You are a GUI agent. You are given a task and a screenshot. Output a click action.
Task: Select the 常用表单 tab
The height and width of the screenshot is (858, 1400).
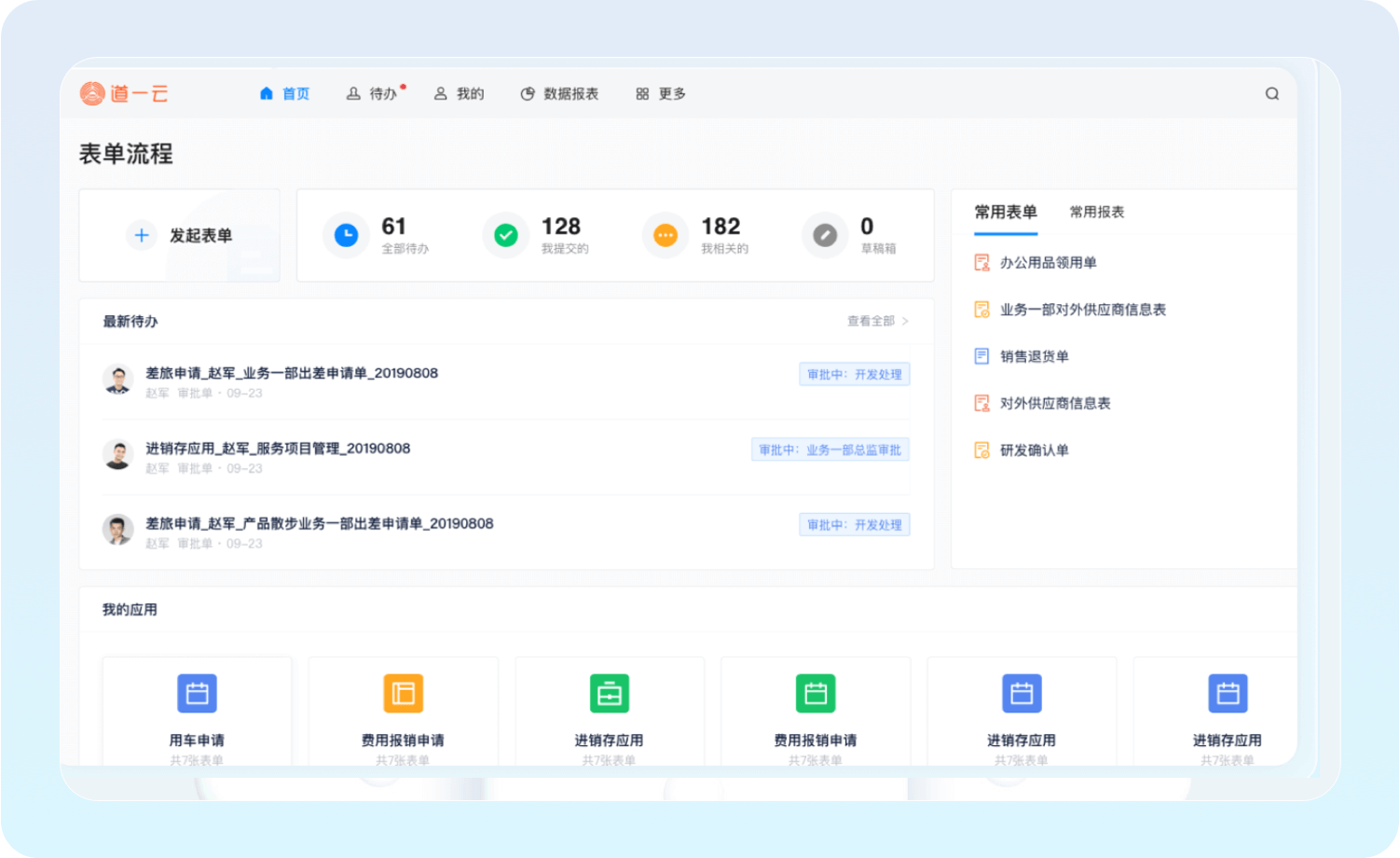[x=1005, y=213]
